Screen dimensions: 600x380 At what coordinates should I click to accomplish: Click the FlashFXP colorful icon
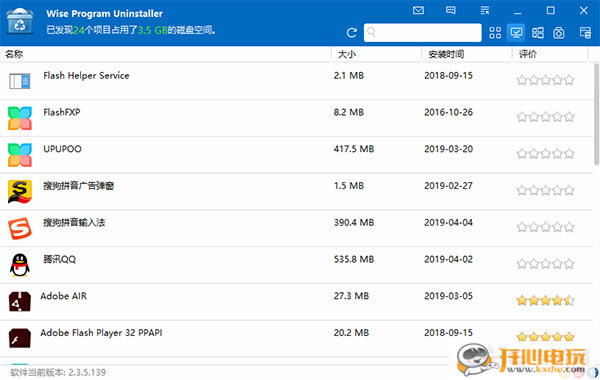pos(20,118)
